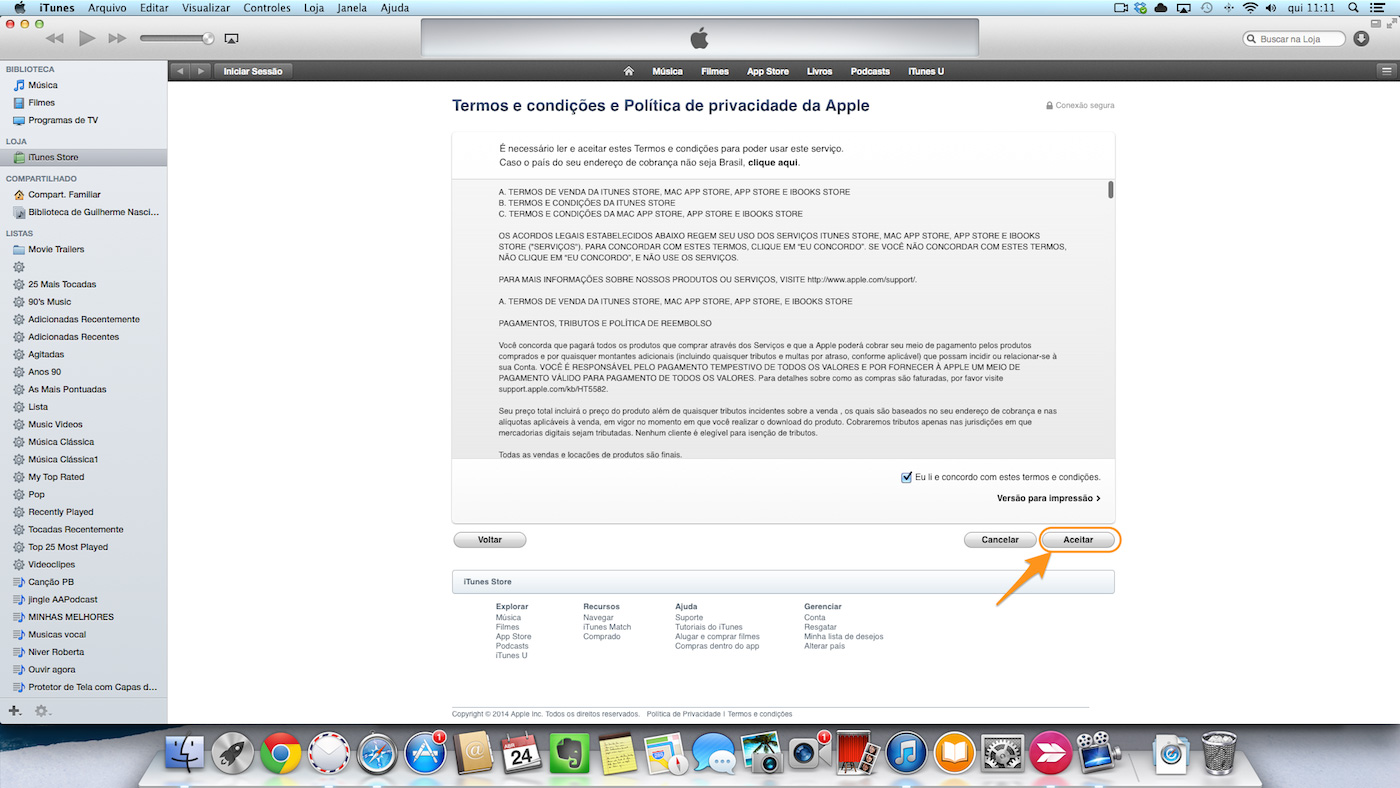
Task: Select the 'Canção PB' playlist
Action: (x=83, y=582)
